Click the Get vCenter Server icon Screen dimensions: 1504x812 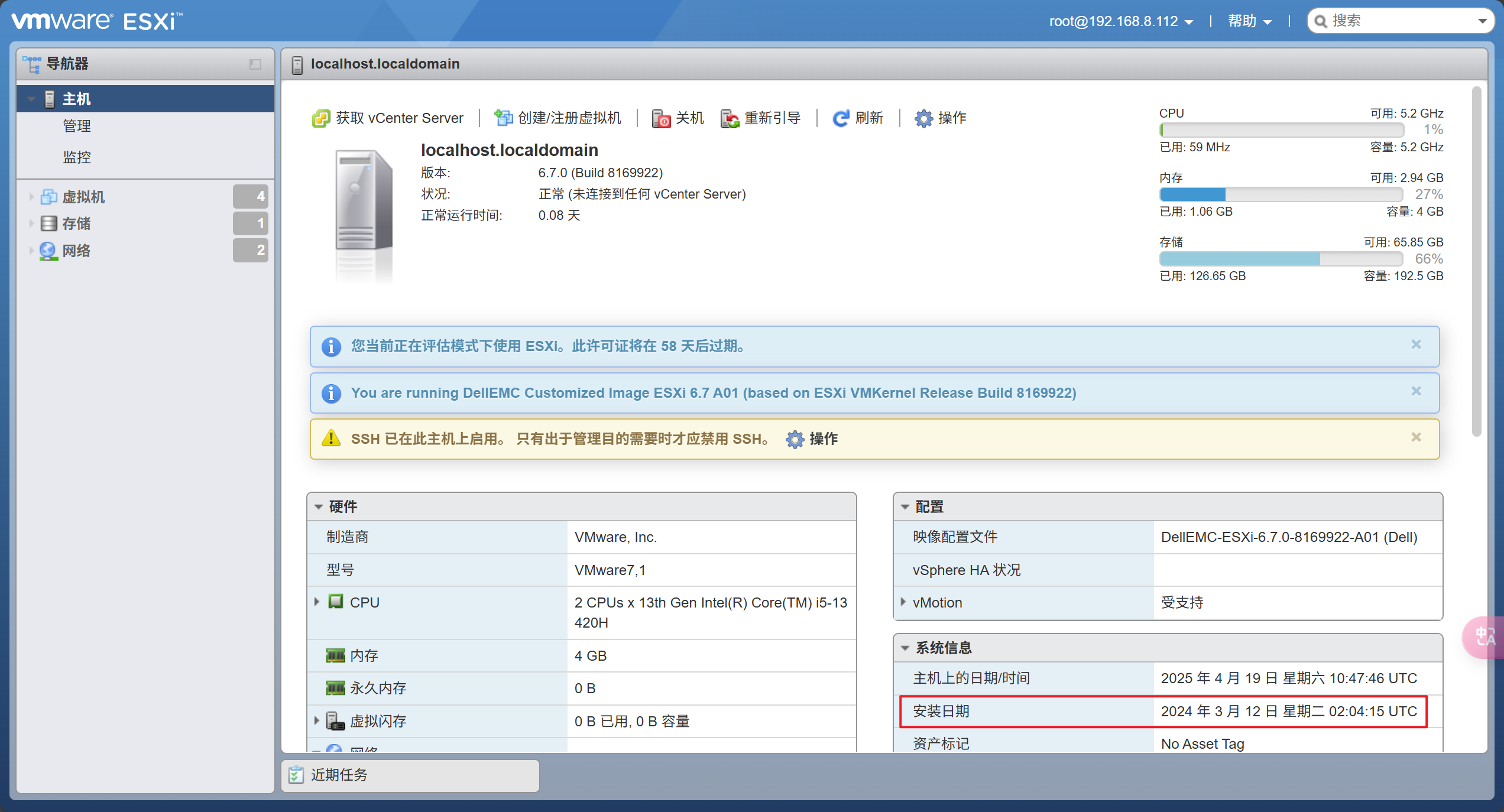[x=320, y=118]
